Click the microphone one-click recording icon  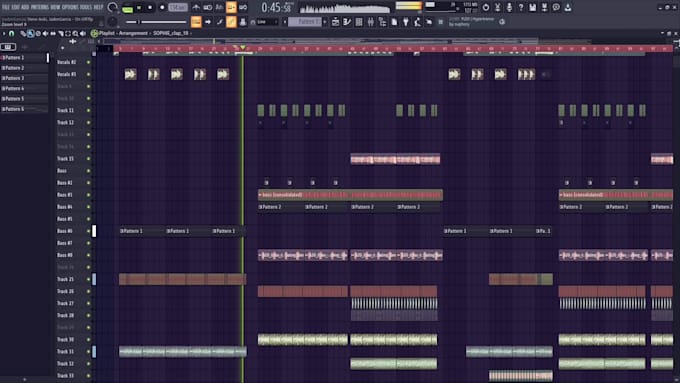pos(509,7)
